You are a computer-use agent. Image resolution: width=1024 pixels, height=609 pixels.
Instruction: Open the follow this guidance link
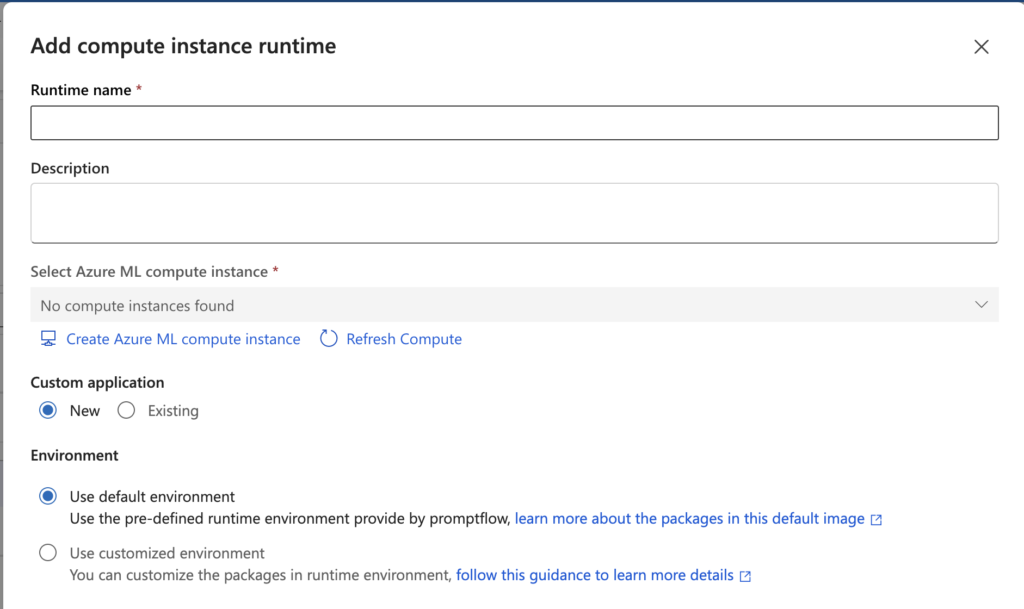(x=594, y=575)
